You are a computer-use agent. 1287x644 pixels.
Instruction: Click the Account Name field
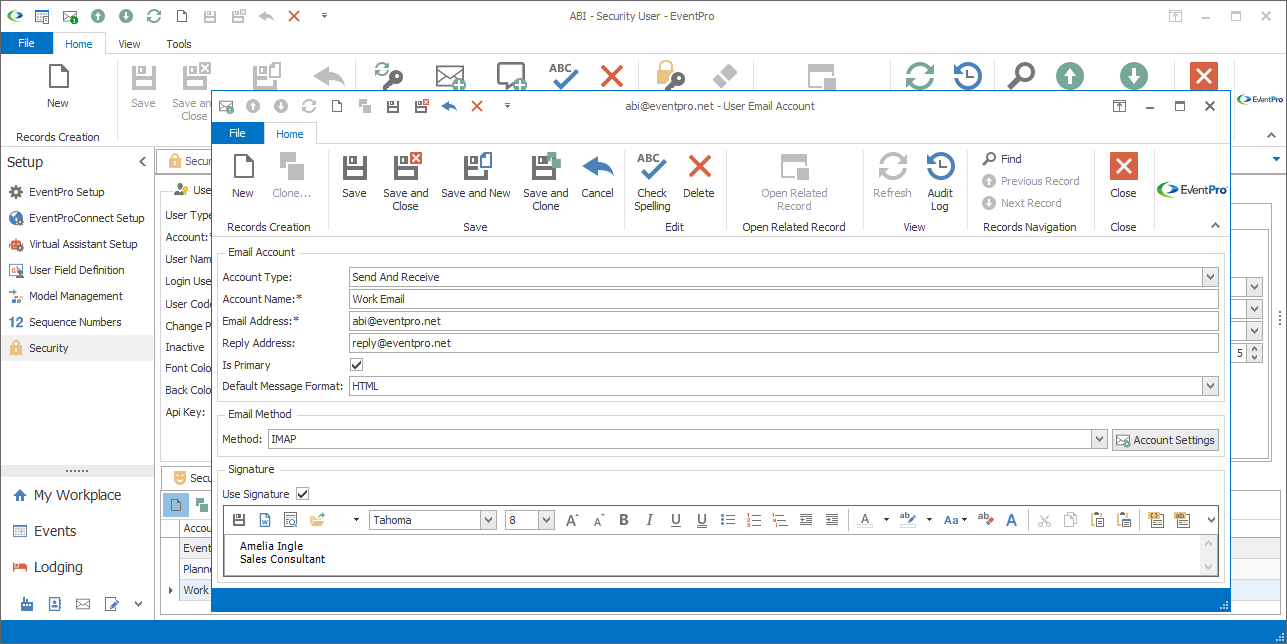click(784, 299)
